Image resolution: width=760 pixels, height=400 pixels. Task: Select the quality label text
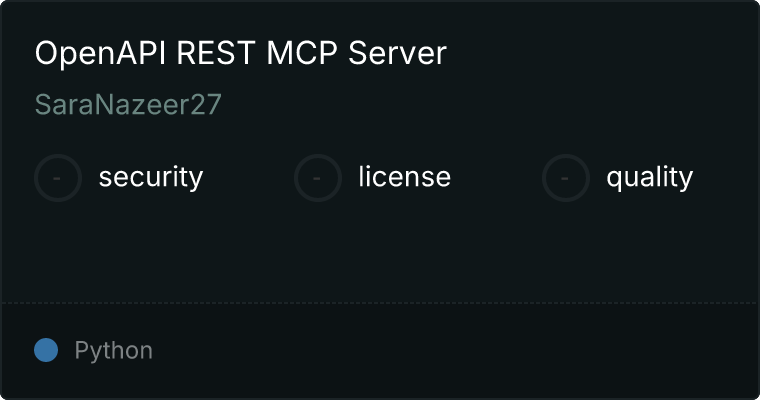[x=649, y=177]
